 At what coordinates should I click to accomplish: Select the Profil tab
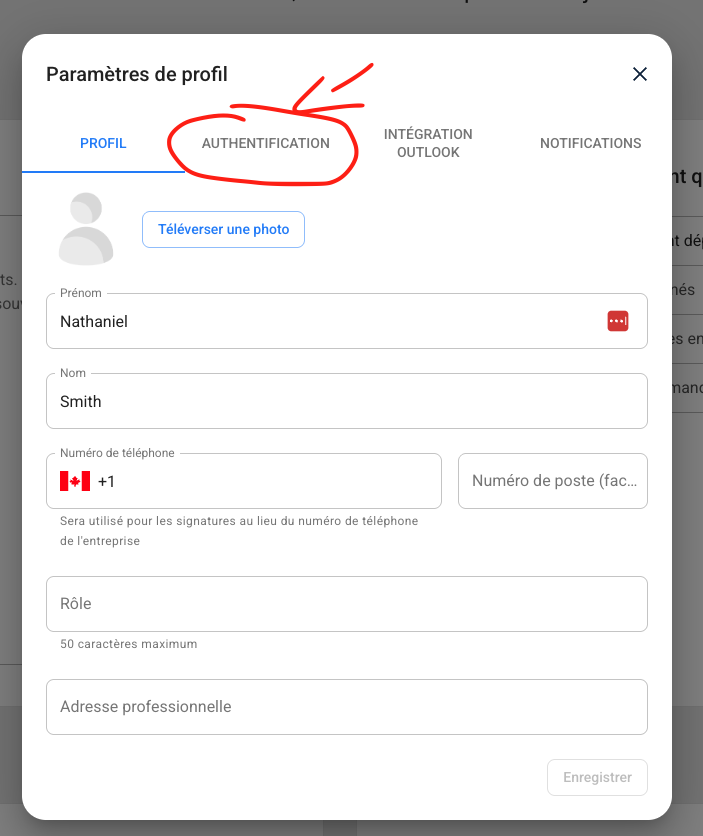point(103,143)
